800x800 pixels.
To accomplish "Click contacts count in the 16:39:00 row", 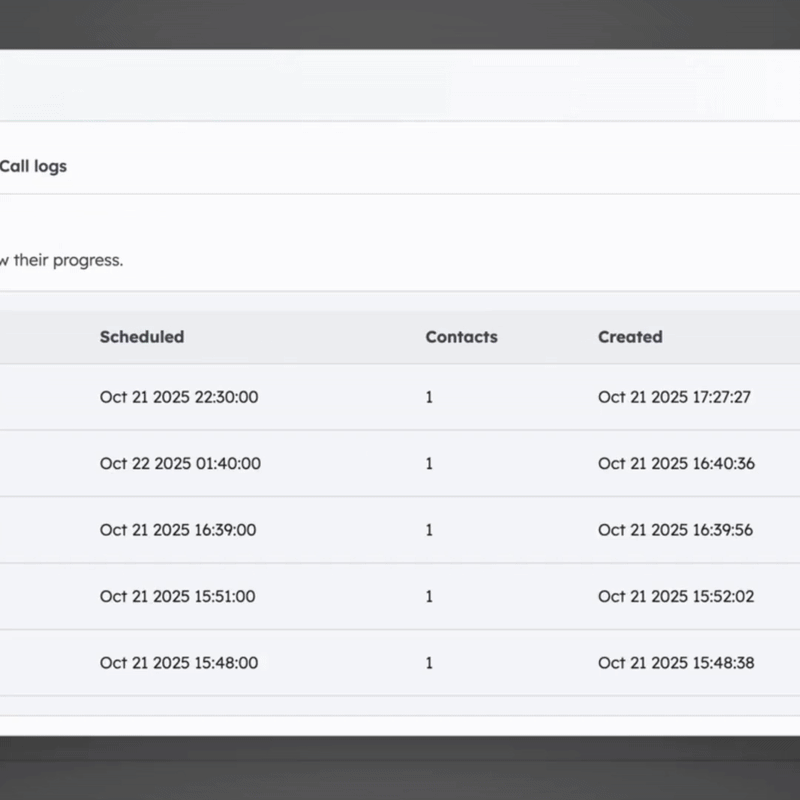I will [430, 530].
